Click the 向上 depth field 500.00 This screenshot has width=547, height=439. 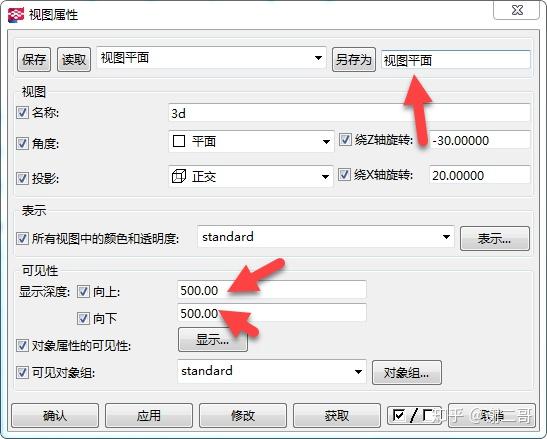coord(272,290)
